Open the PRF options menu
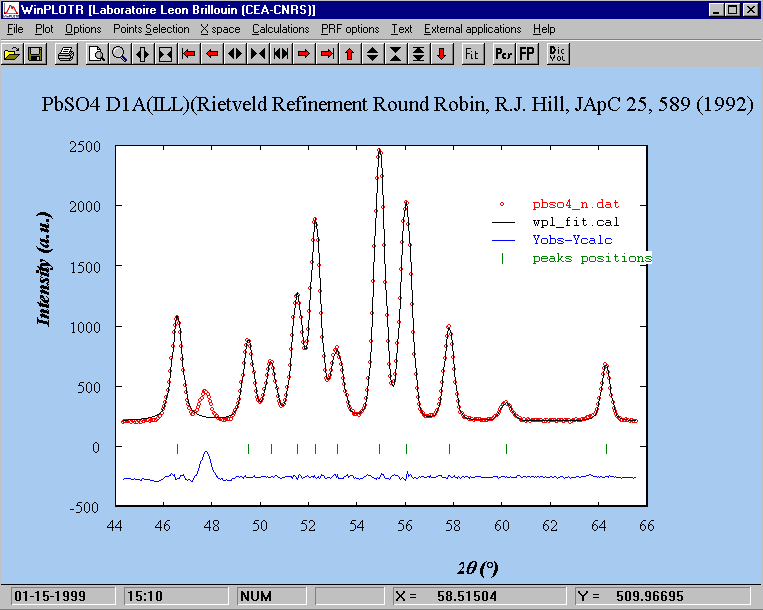 [350, 29]
